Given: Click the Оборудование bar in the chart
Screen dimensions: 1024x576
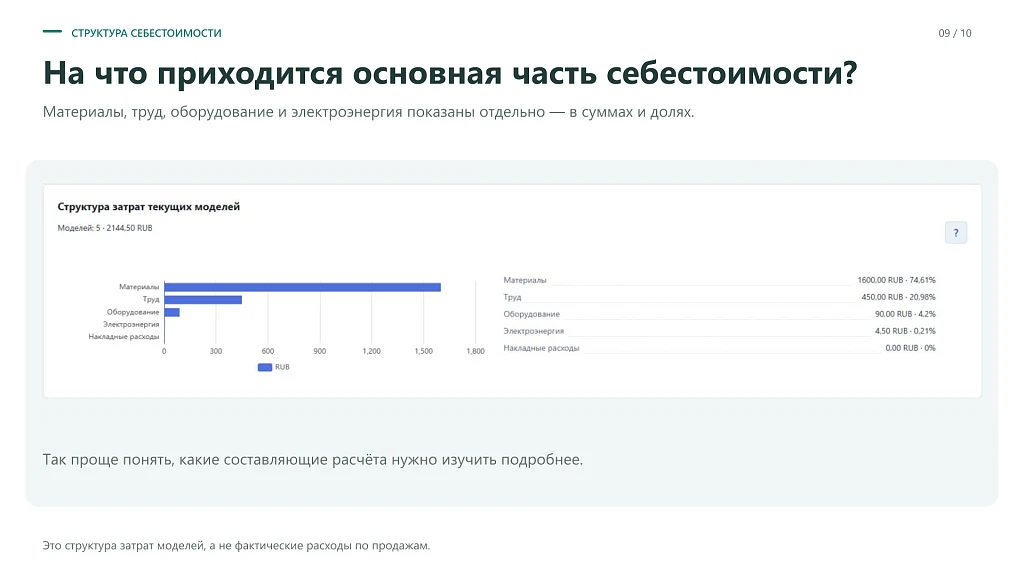Looking at the screenshot, I should click(172, 312).
